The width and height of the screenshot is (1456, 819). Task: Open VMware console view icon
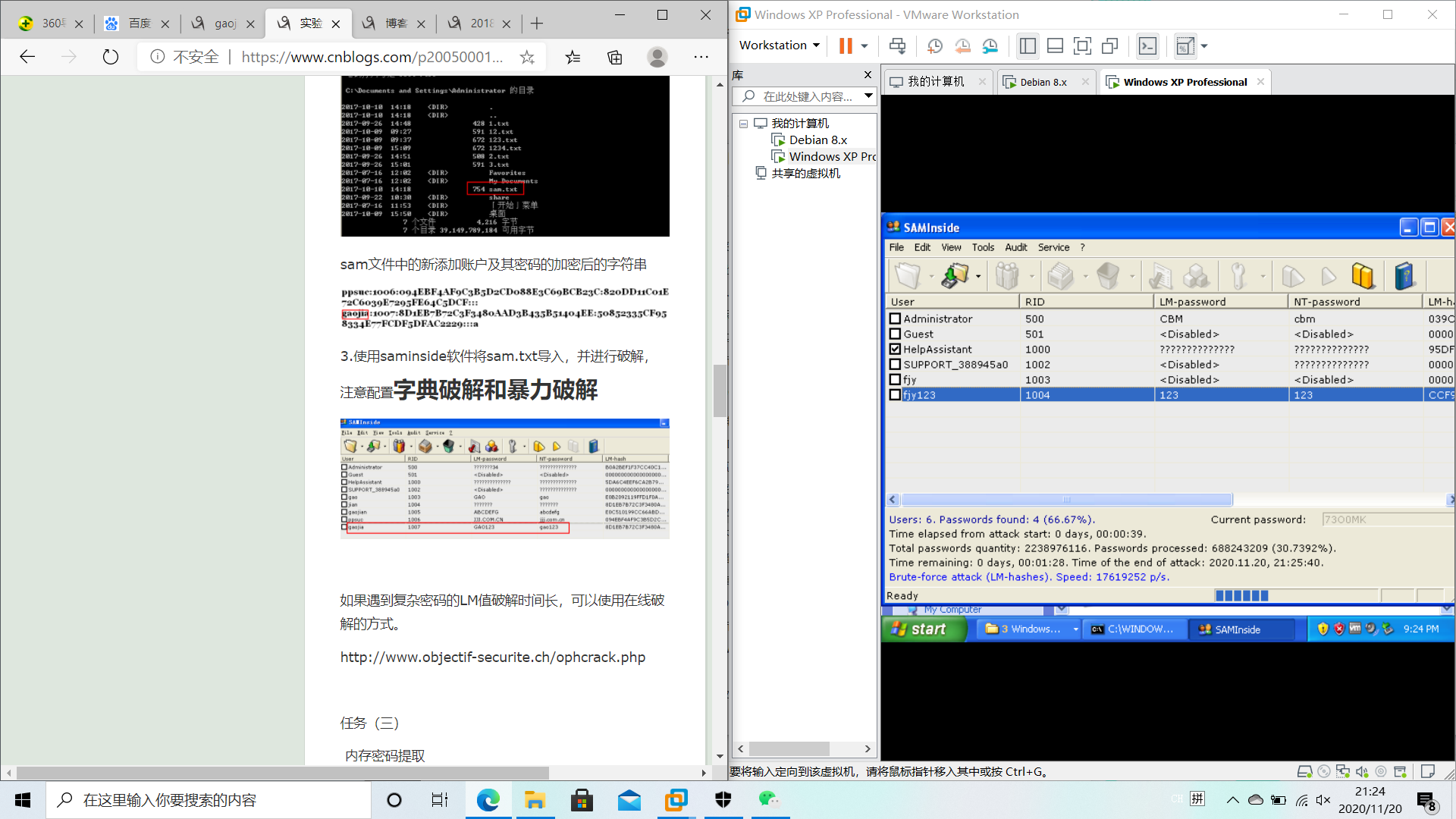point(1147,46)
